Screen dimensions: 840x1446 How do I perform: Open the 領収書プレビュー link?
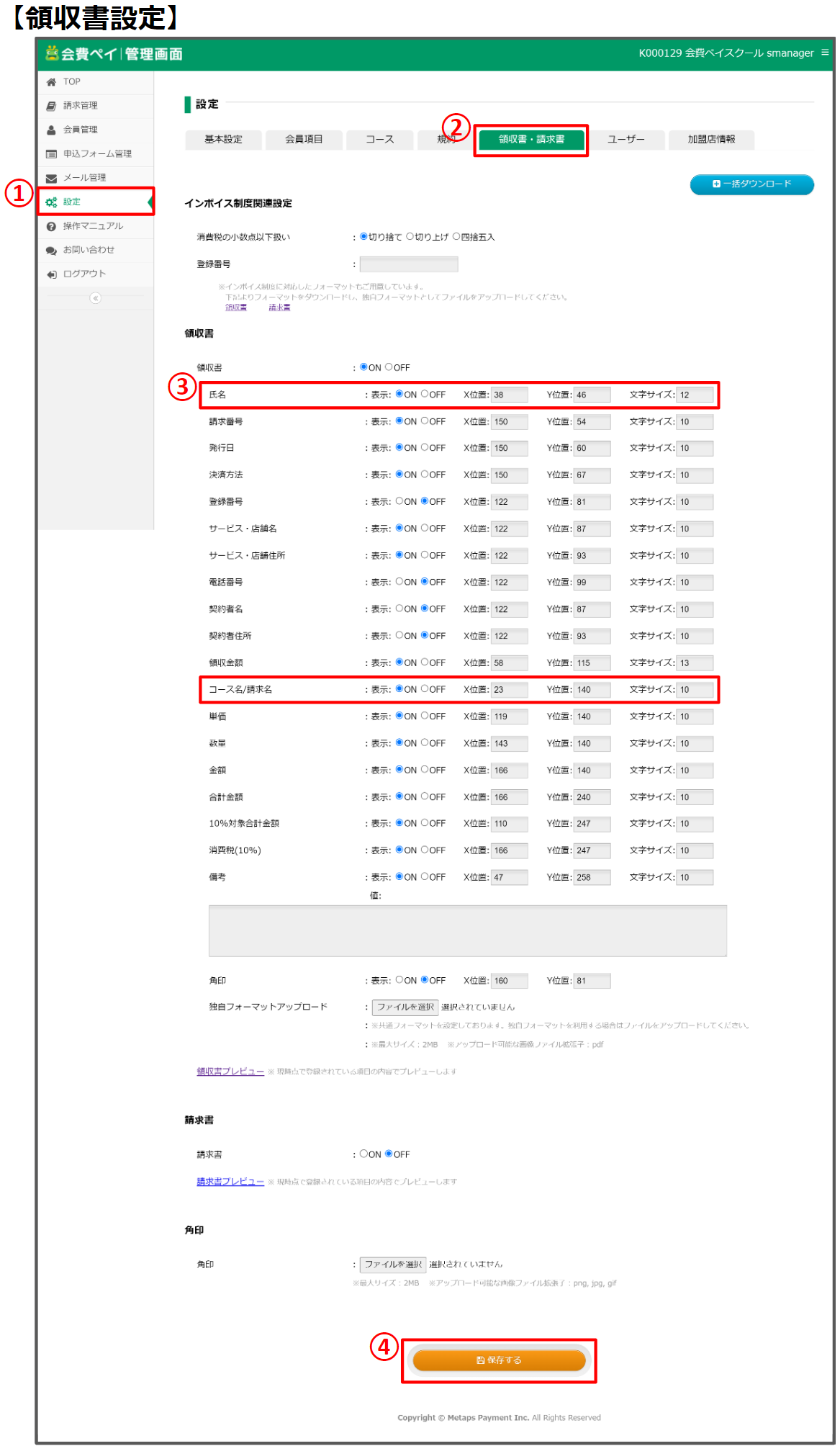pyautogui.click(x=230, y=1072)
